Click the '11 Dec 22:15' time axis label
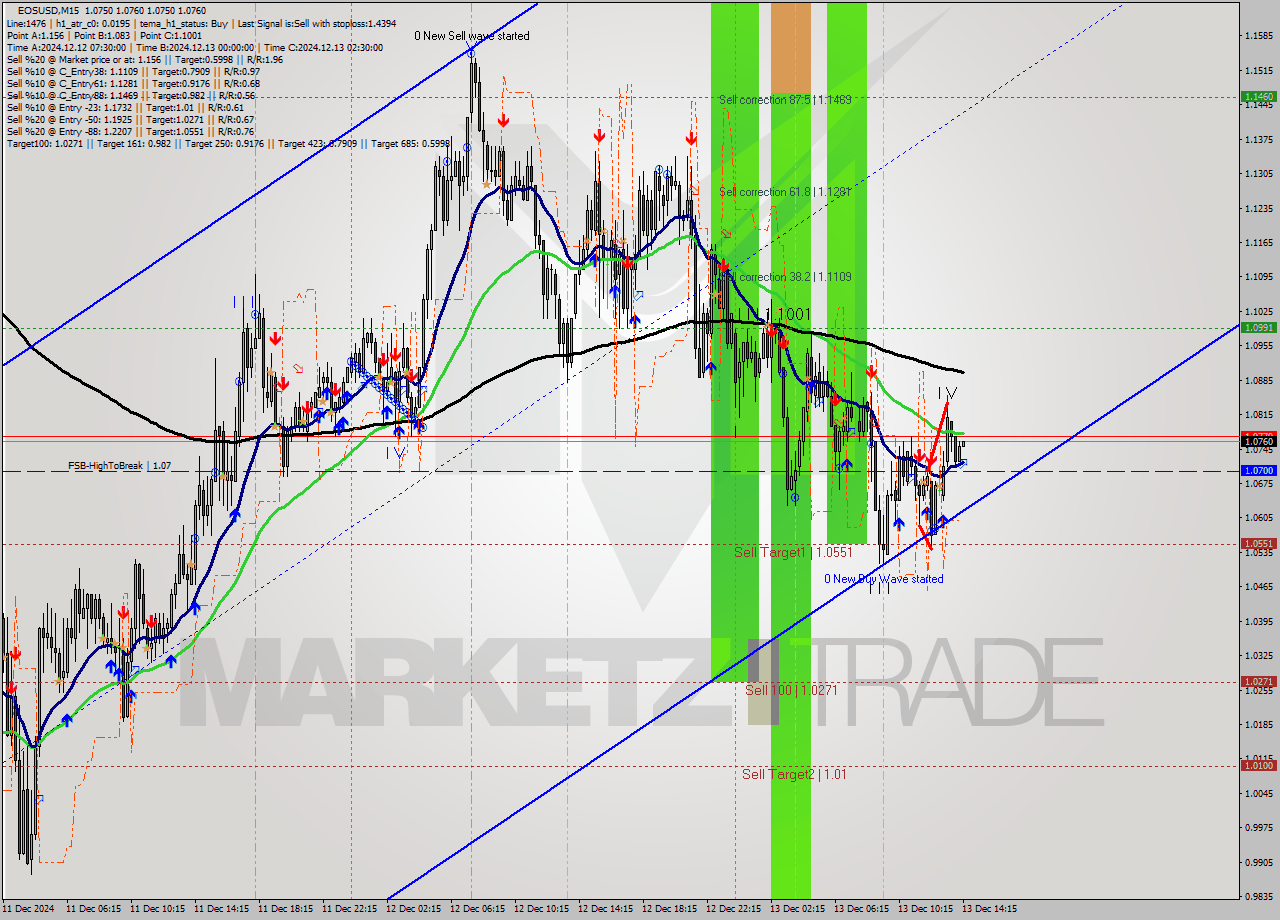Image resolution: width=1280 pixels, height=920 pixels. pos(349,909)
